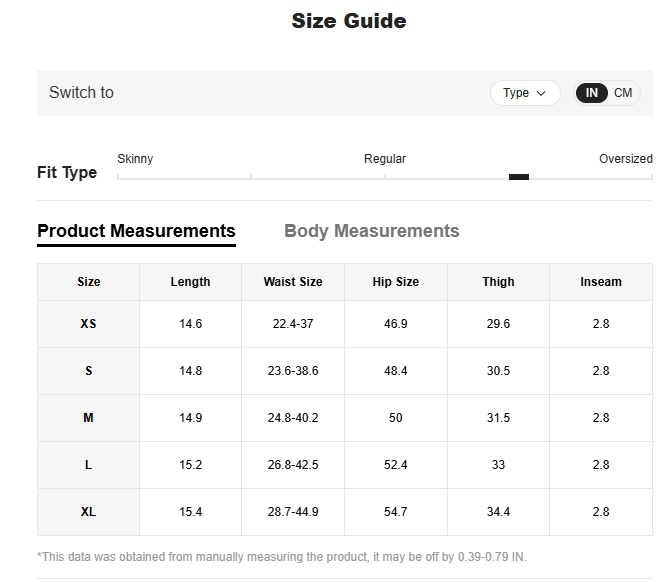Switch to the Body Measurements tab
669x582 pixels.
tap(371, 231)
